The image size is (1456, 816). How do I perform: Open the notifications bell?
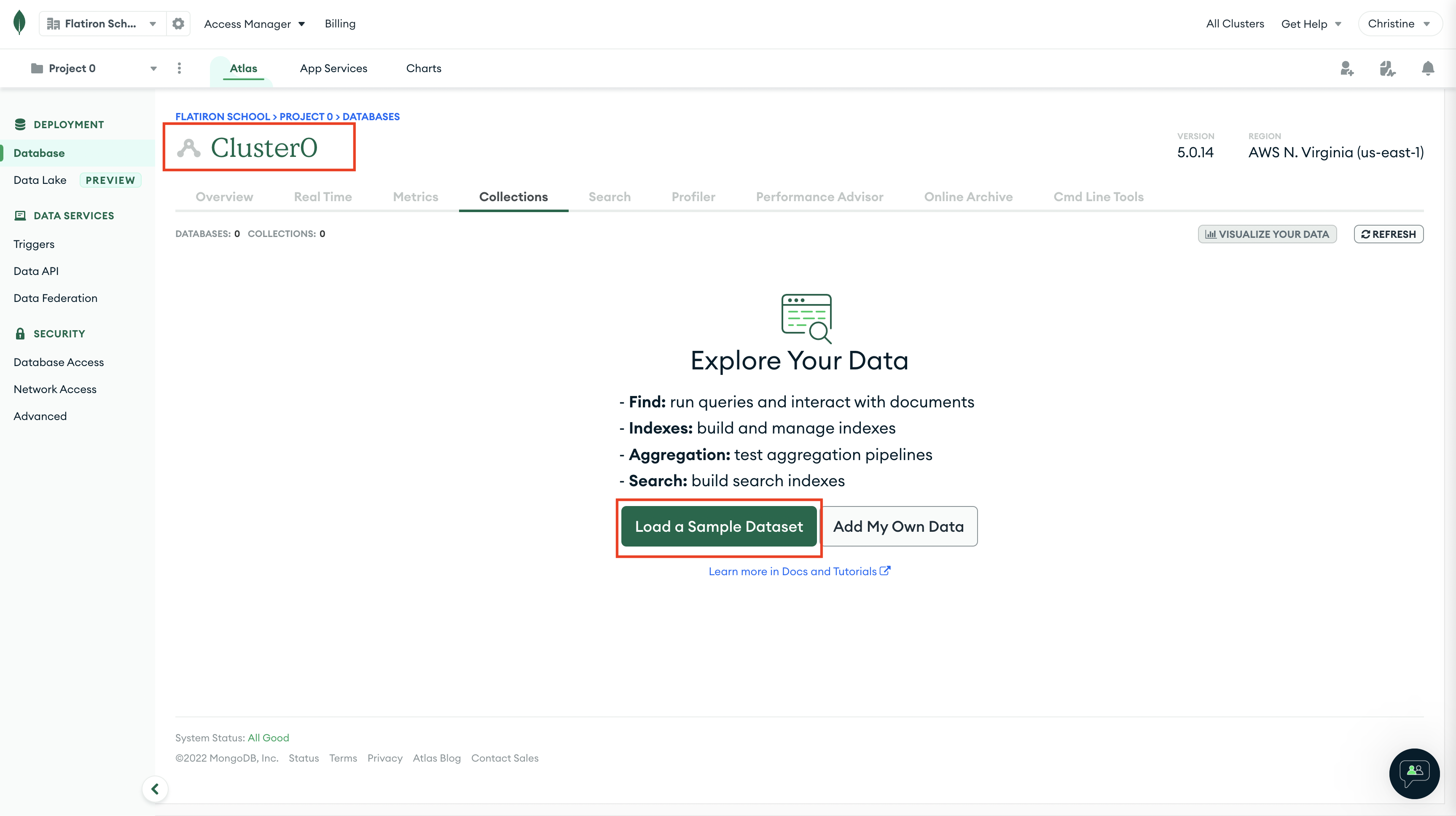click(1428, 68)
